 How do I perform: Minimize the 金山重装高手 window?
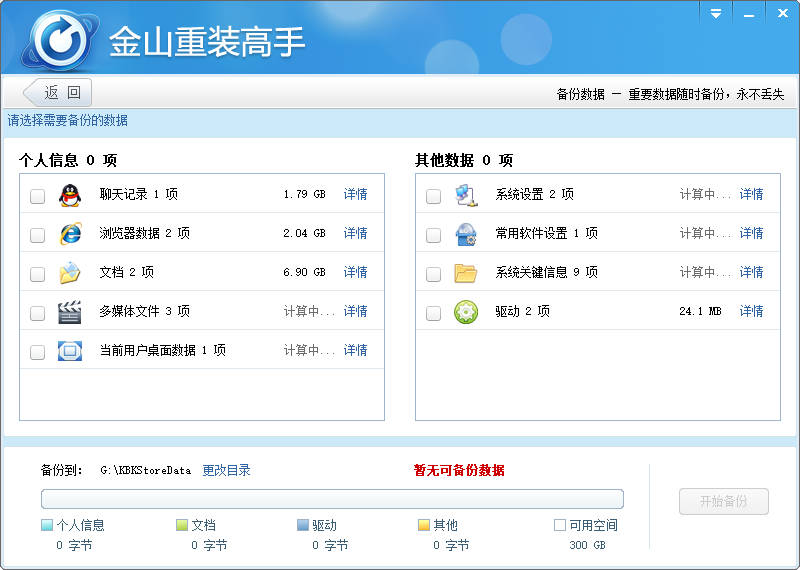click(x=749, y=14)
